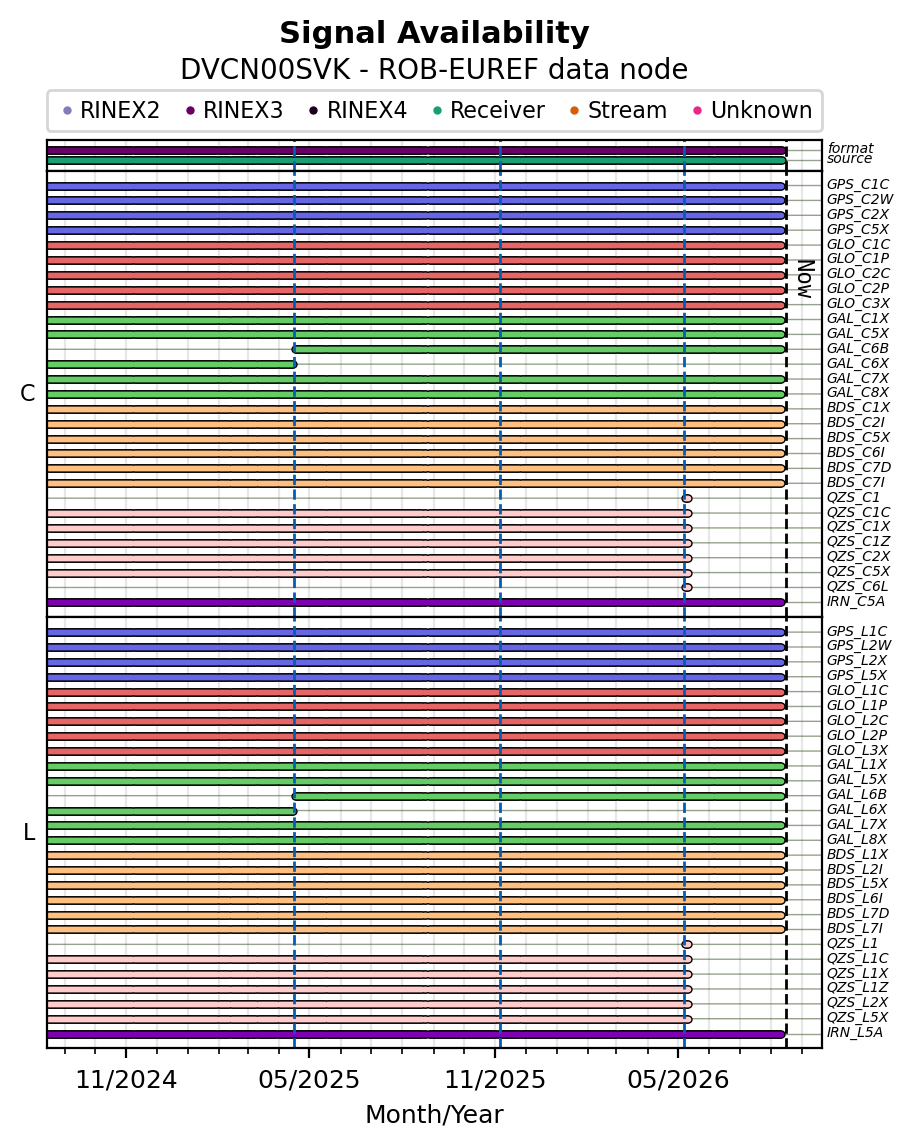Click the 11/2024 axis tick label
Image resolution: width=914 pixels, height=1147 pixels.
click(x=127, y=1080)
